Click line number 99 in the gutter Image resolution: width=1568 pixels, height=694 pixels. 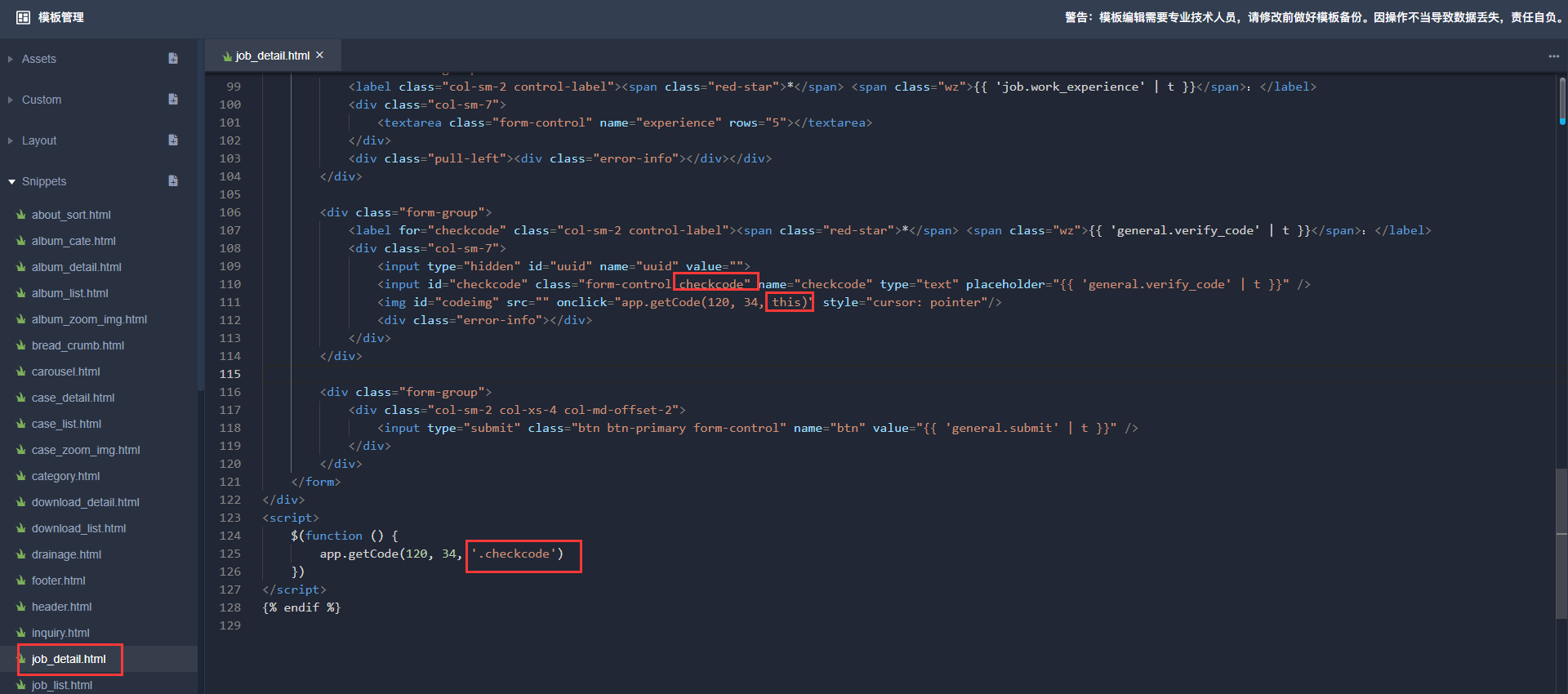coord(234,87)
